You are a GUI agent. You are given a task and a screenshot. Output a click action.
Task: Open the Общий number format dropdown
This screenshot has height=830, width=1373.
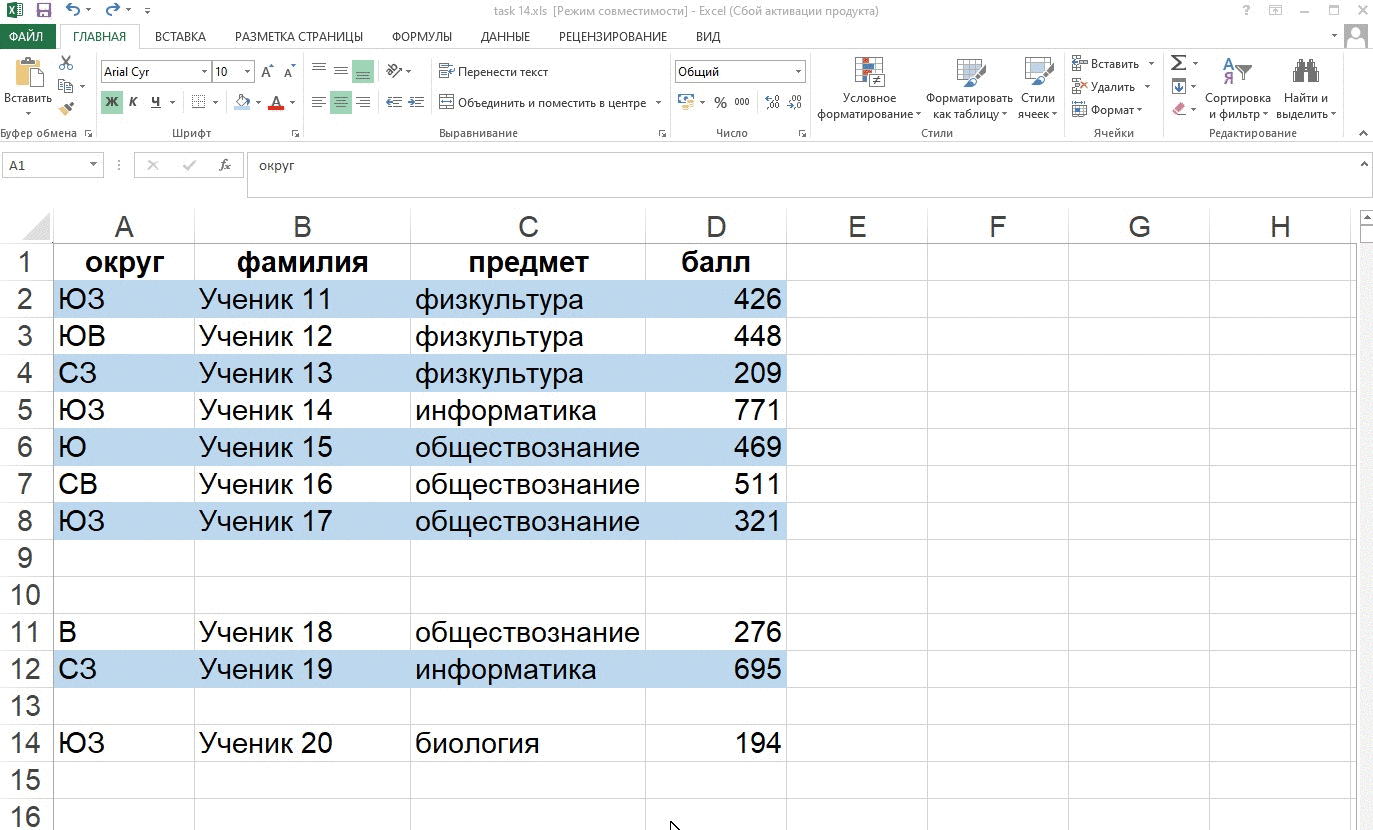[799, 71]
